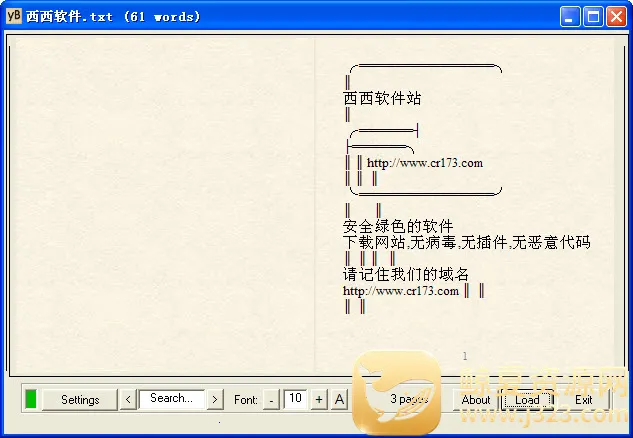Click the yB application icon in title bar

[14, 16]
